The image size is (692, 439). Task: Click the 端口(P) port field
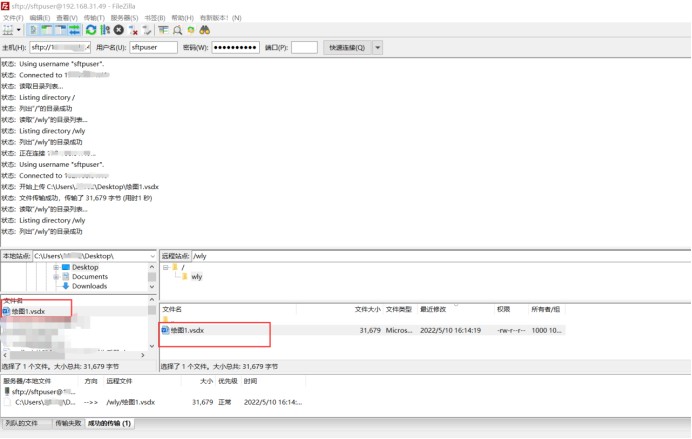click(x=304, y=47)
